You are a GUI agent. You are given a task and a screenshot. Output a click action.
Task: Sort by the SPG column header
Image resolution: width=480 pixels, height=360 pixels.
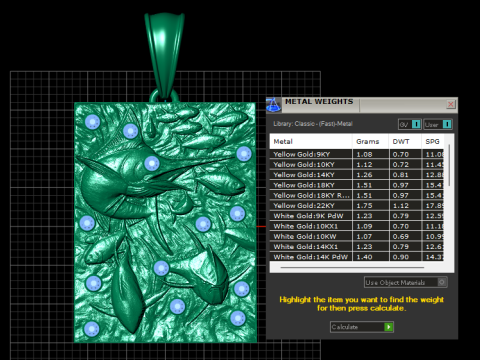[432, 141]
